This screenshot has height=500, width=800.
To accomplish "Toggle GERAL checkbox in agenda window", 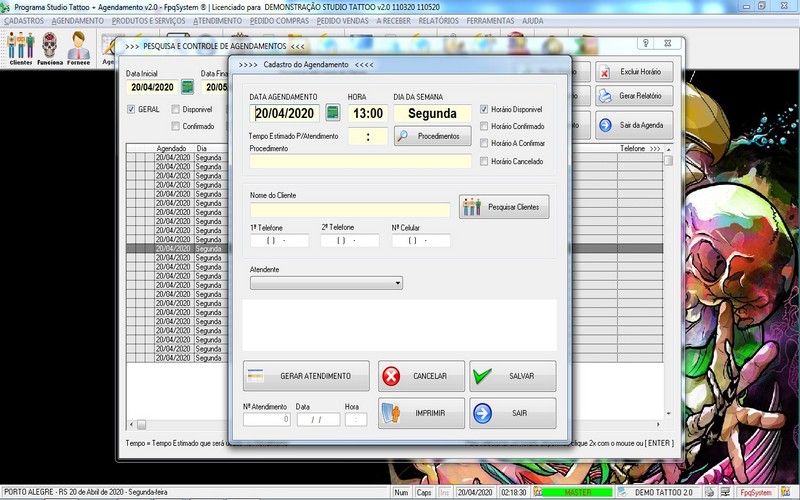I will click(x=131, y=109).
